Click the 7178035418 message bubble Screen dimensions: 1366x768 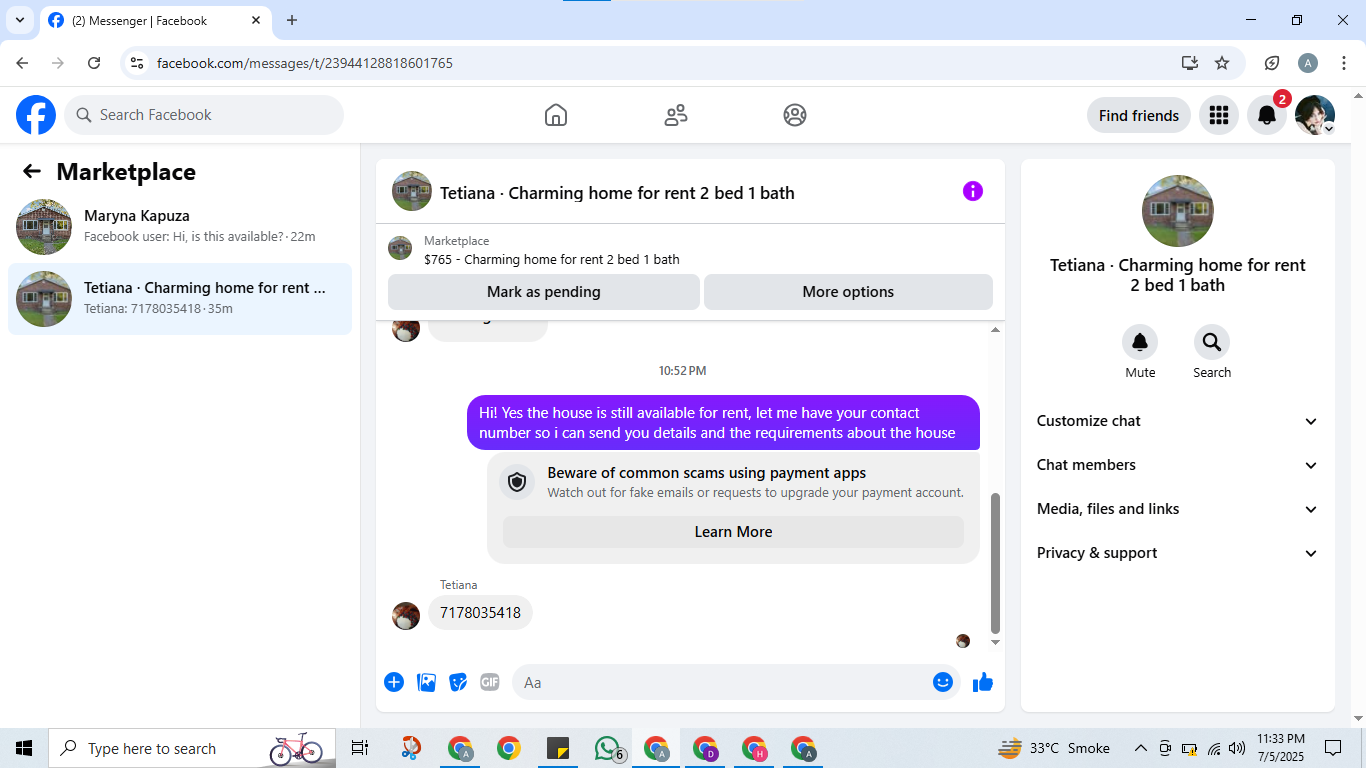point(480,613)
